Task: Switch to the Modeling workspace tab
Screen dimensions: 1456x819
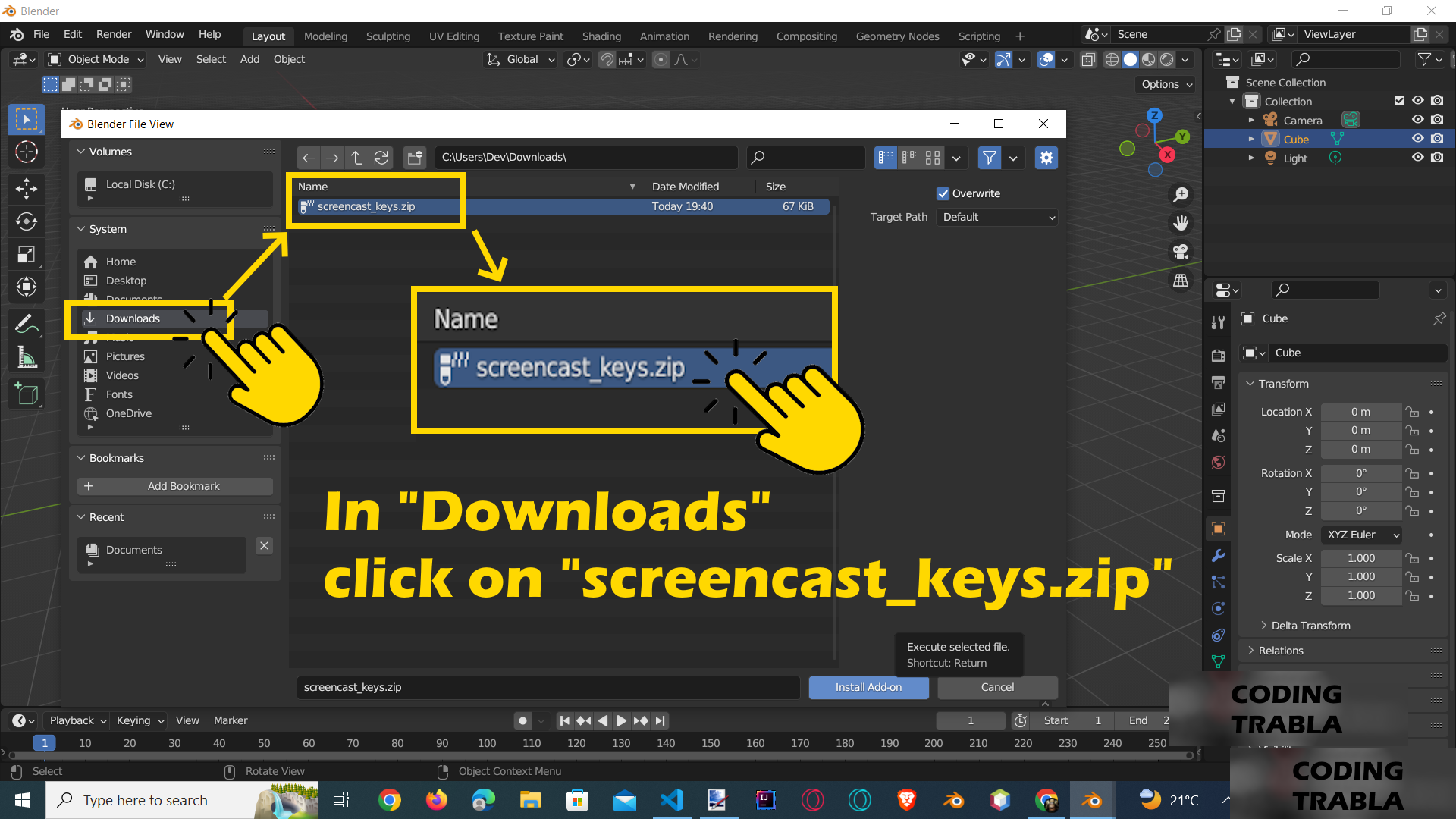Action: point(325,36)
